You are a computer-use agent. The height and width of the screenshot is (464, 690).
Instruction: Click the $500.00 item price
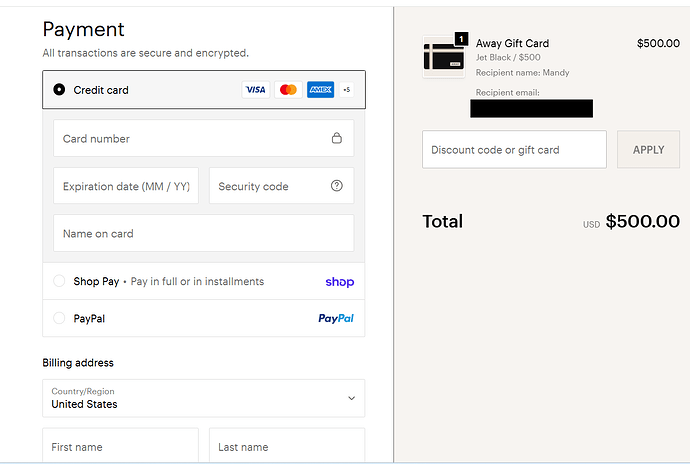658,43
